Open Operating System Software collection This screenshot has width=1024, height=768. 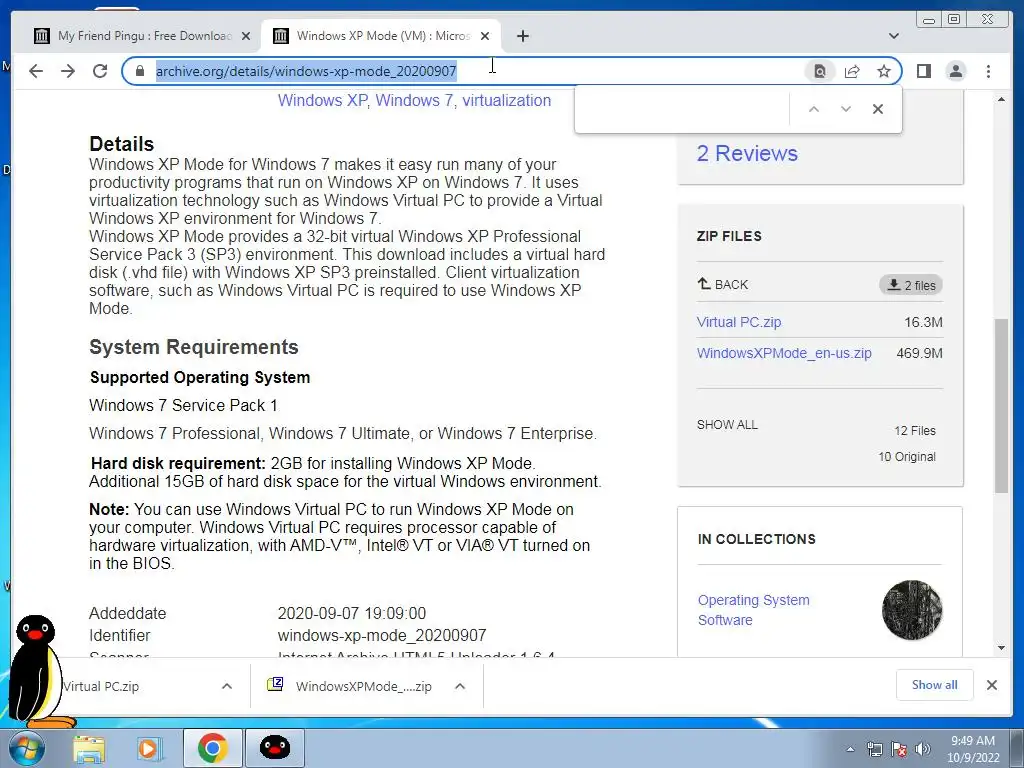(754, 610)
